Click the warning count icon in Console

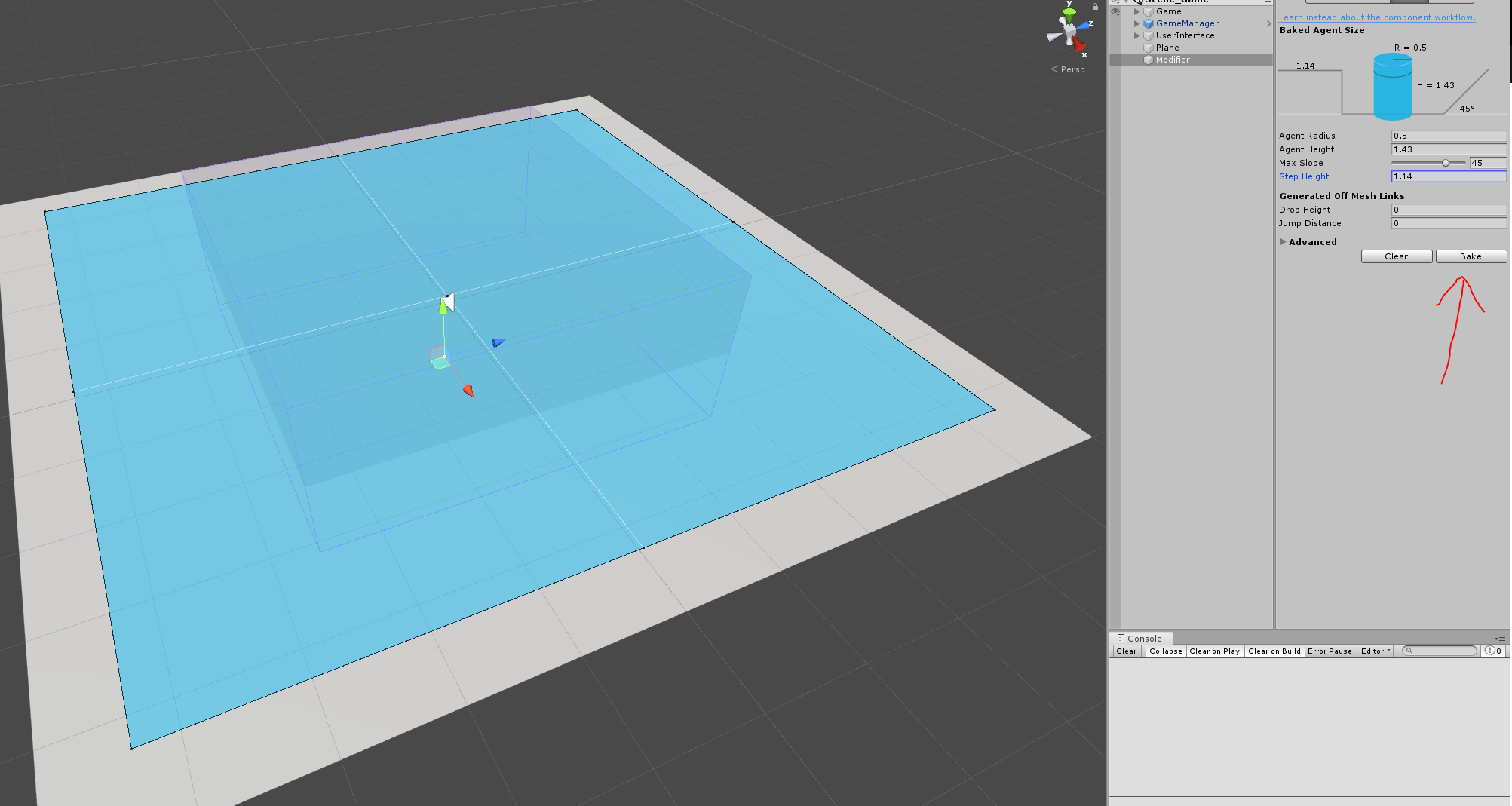(1489, 651)
